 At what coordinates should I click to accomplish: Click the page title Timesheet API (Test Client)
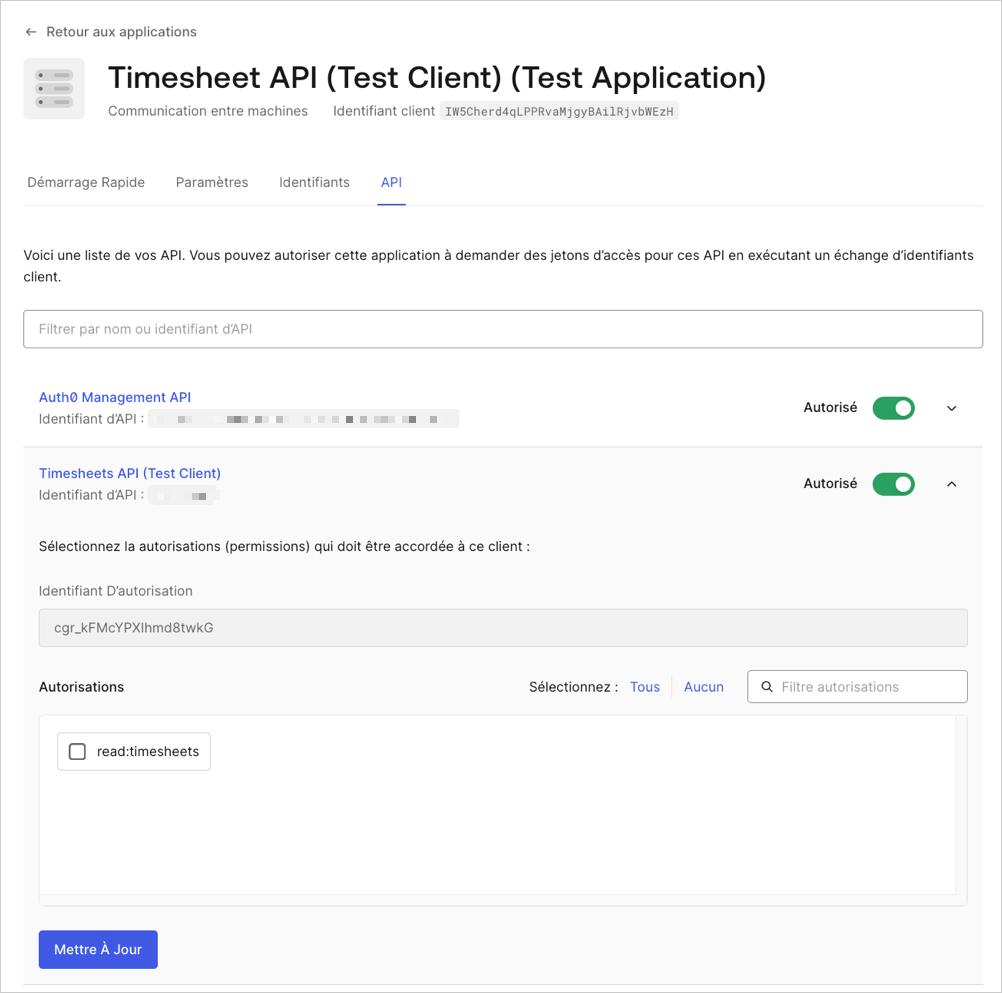coord(436,78)
